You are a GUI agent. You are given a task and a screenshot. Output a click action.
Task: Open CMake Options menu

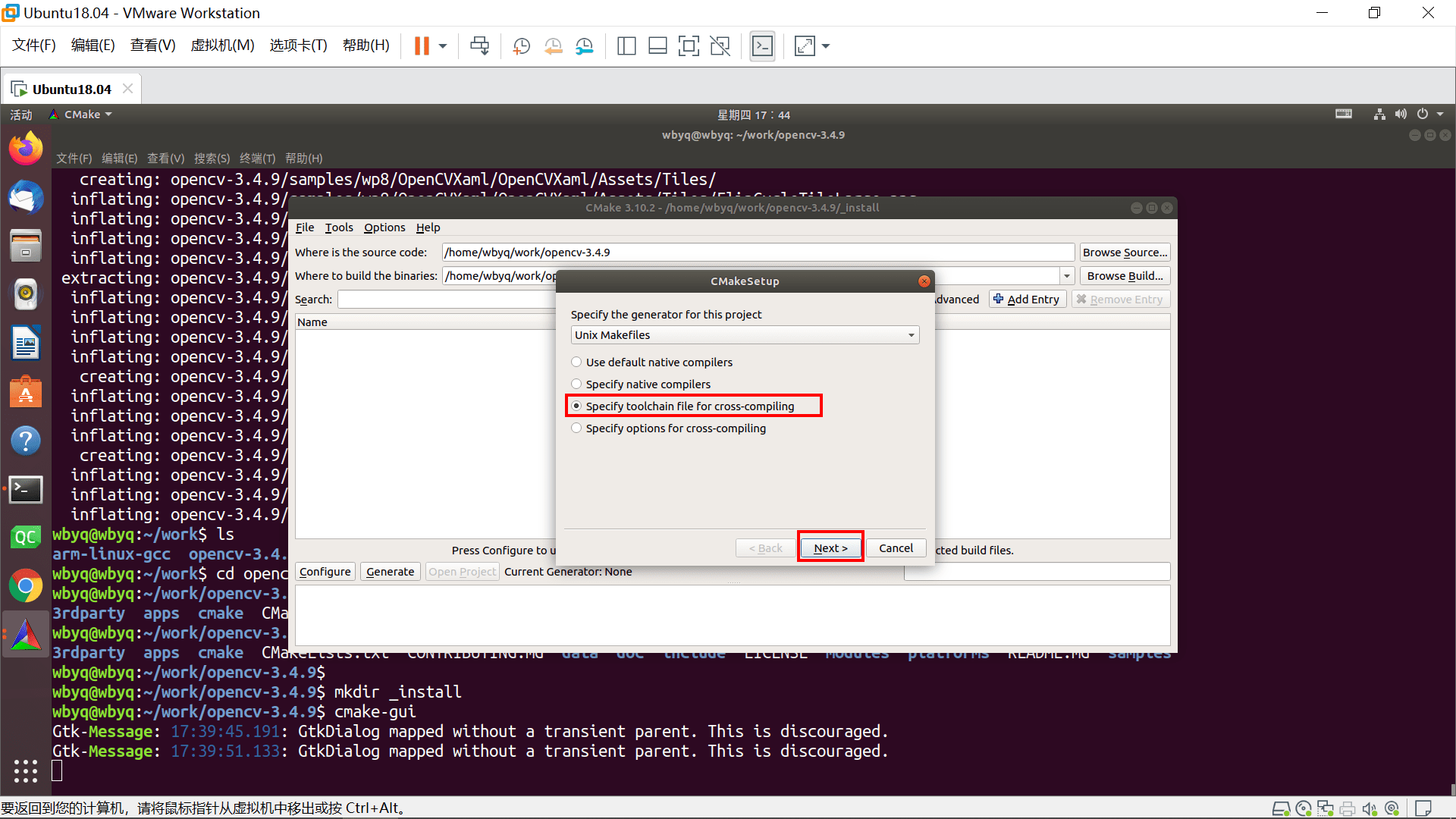384,227
